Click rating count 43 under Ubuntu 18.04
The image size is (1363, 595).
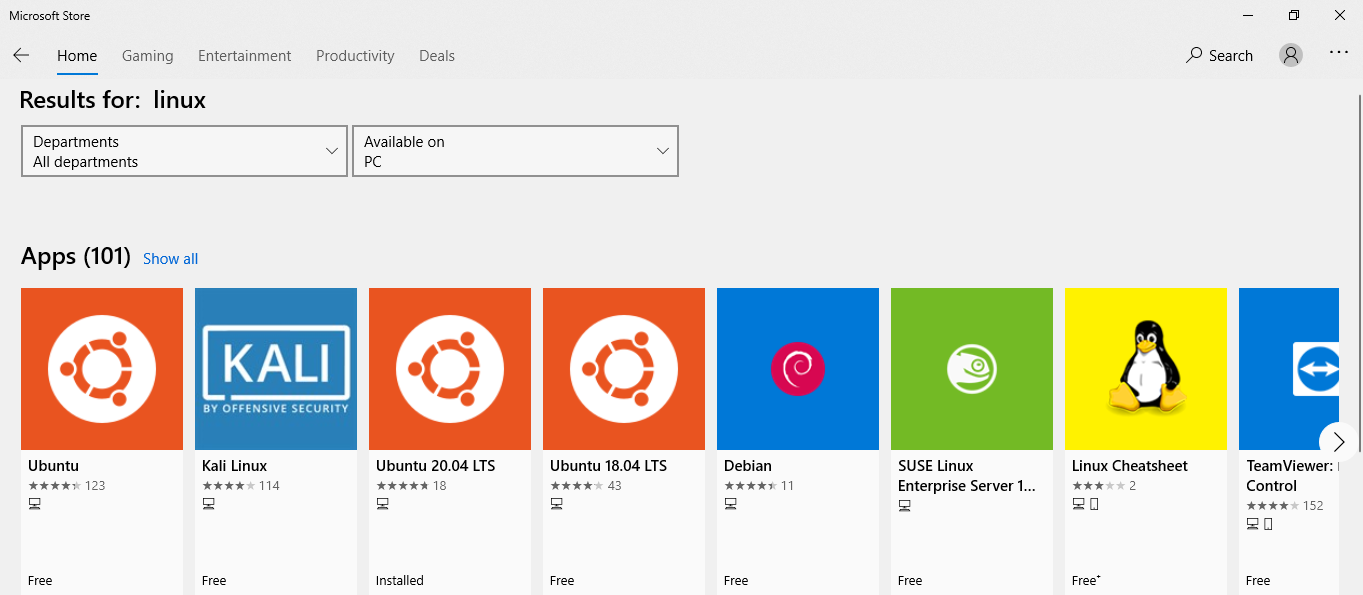pos(614,486)
